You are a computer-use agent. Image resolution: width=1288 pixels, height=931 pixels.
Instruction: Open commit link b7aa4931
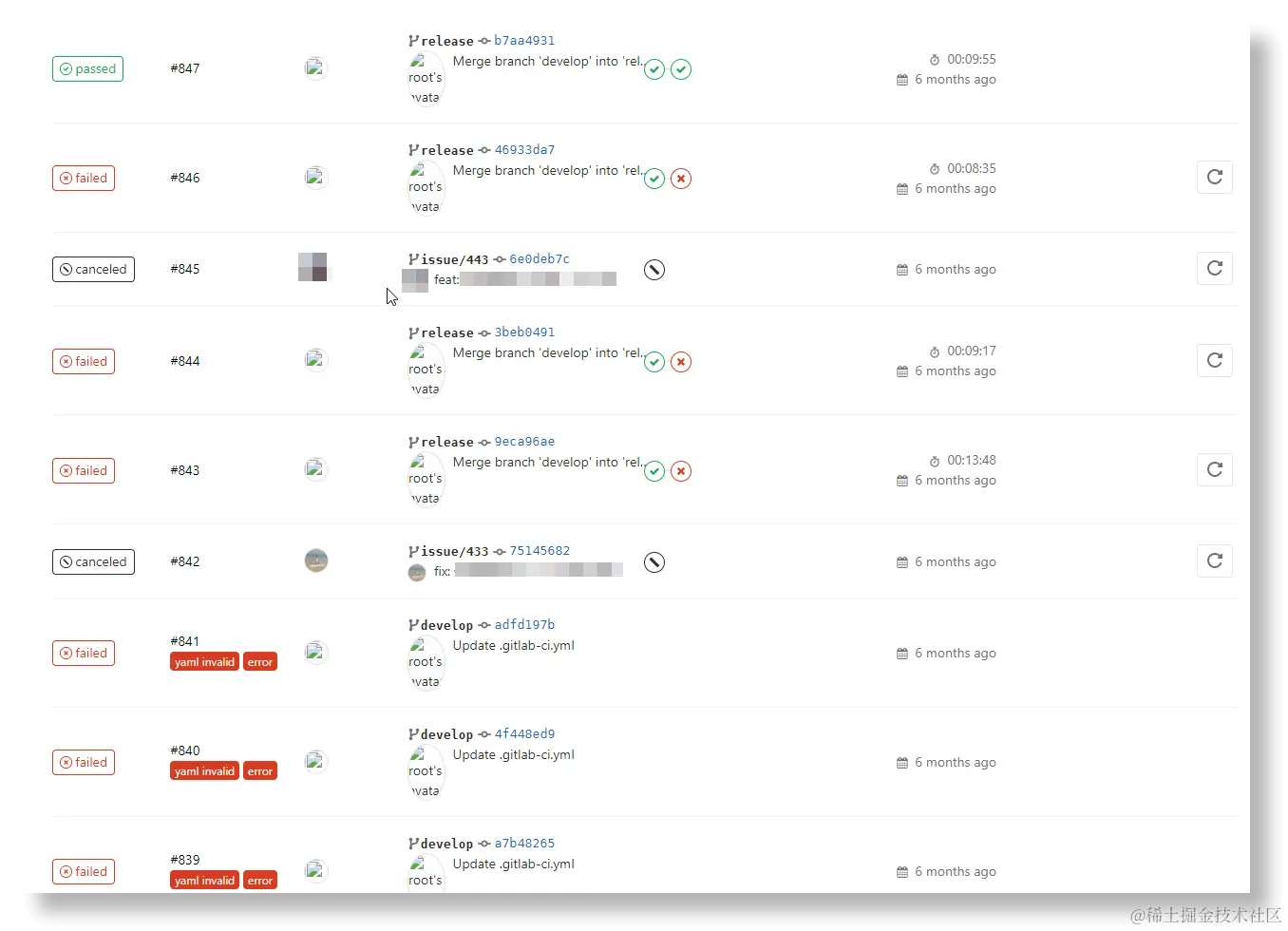(x=524, y=41)
